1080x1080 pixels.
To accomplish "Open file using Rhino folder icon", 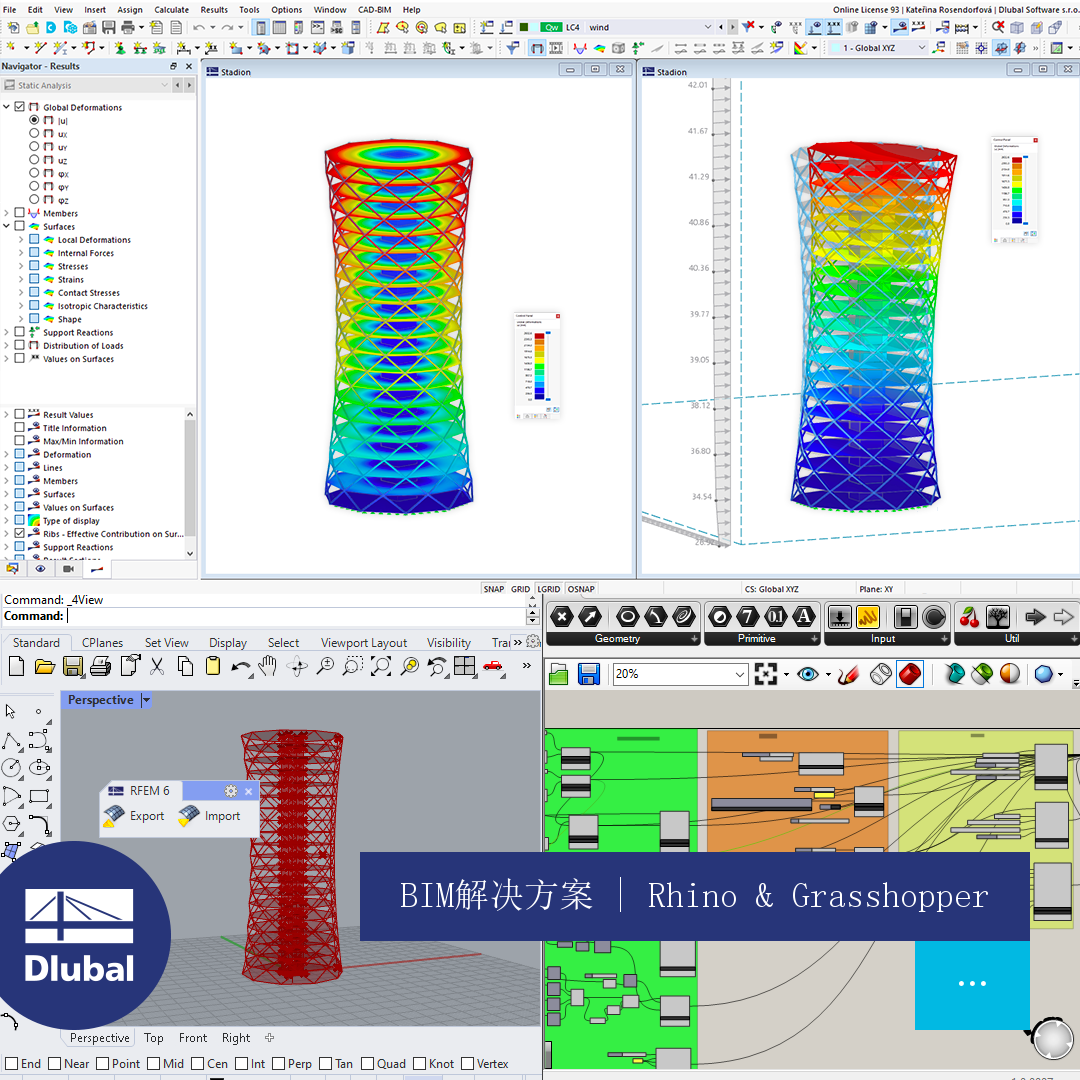I will (x=45, y=666).
